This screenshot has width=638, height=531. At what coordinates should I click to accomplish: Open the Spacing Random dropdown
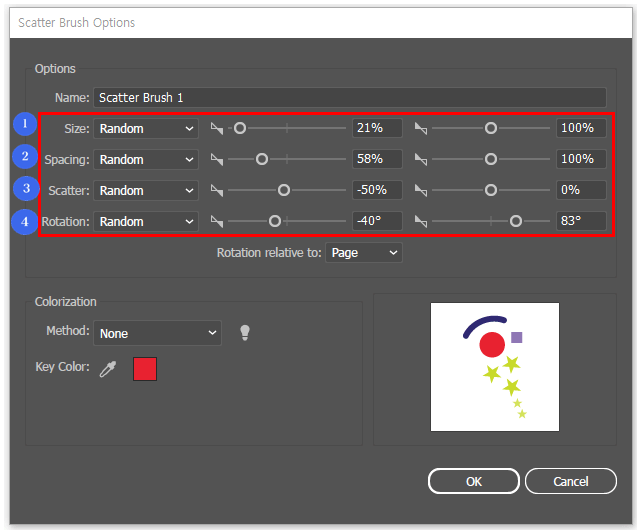point(146,160)
